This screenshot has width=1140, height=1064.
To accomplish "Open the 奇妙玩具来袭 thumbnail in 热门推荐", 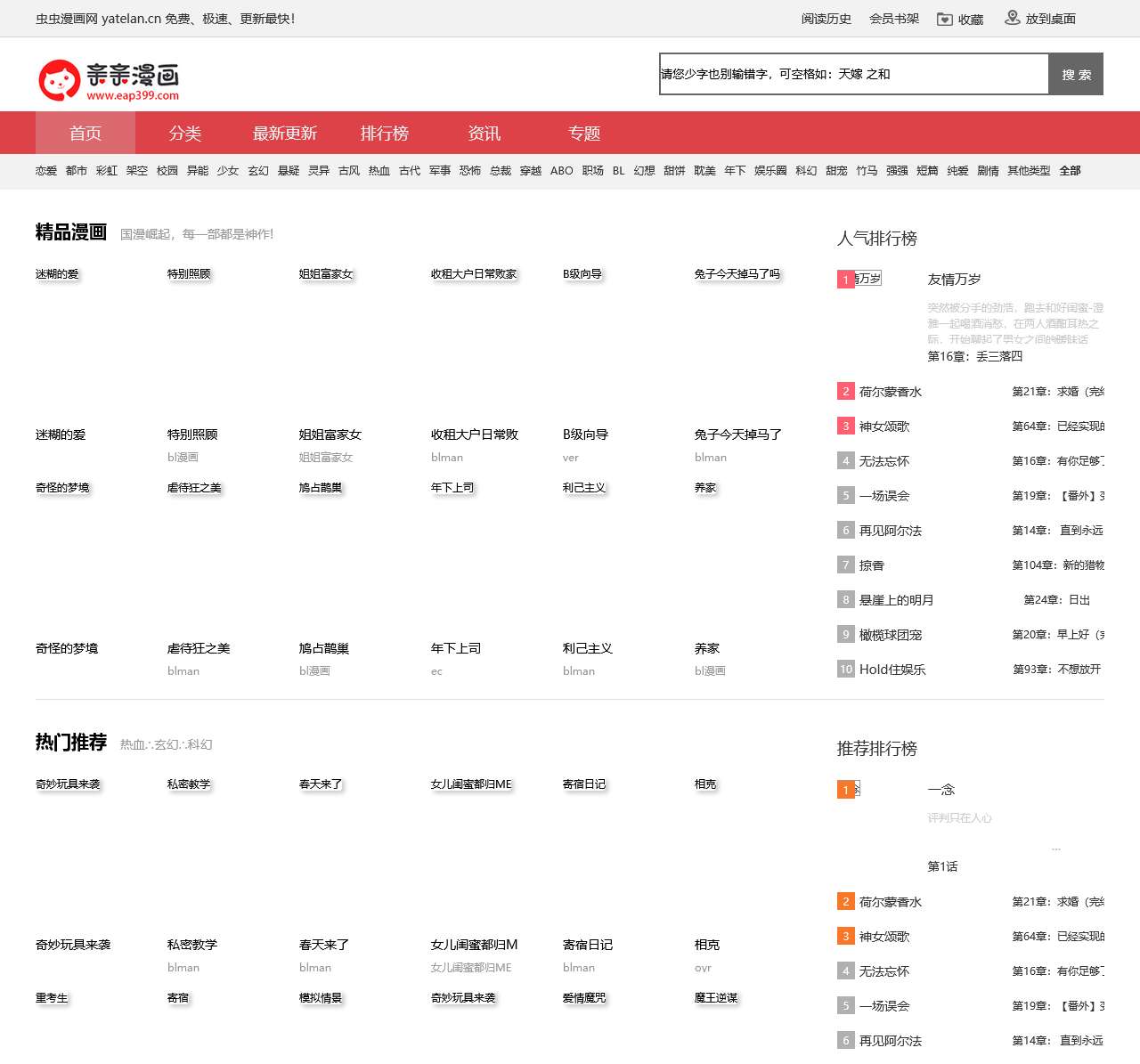I will [89, 855].
